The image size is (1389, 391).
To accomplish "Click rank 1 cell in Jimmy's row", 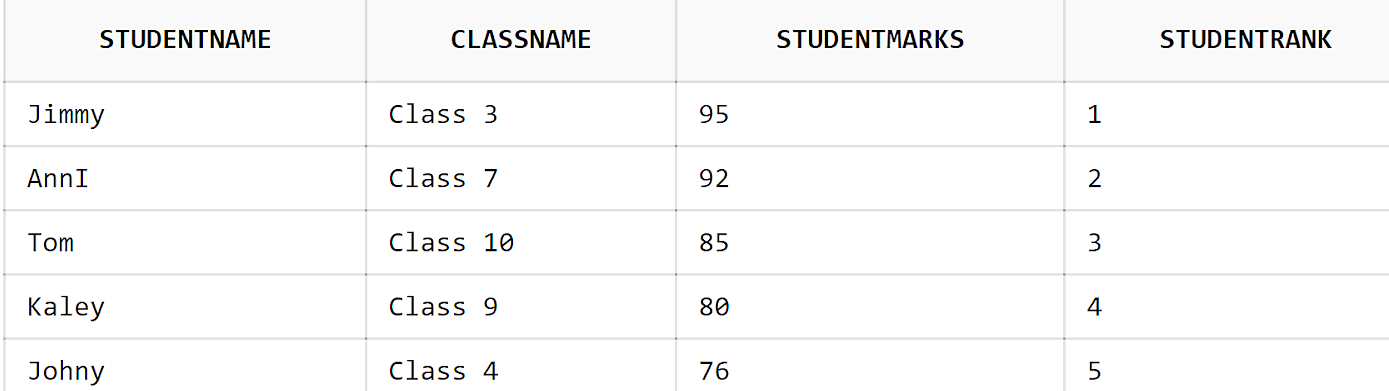I will 1227,114.
